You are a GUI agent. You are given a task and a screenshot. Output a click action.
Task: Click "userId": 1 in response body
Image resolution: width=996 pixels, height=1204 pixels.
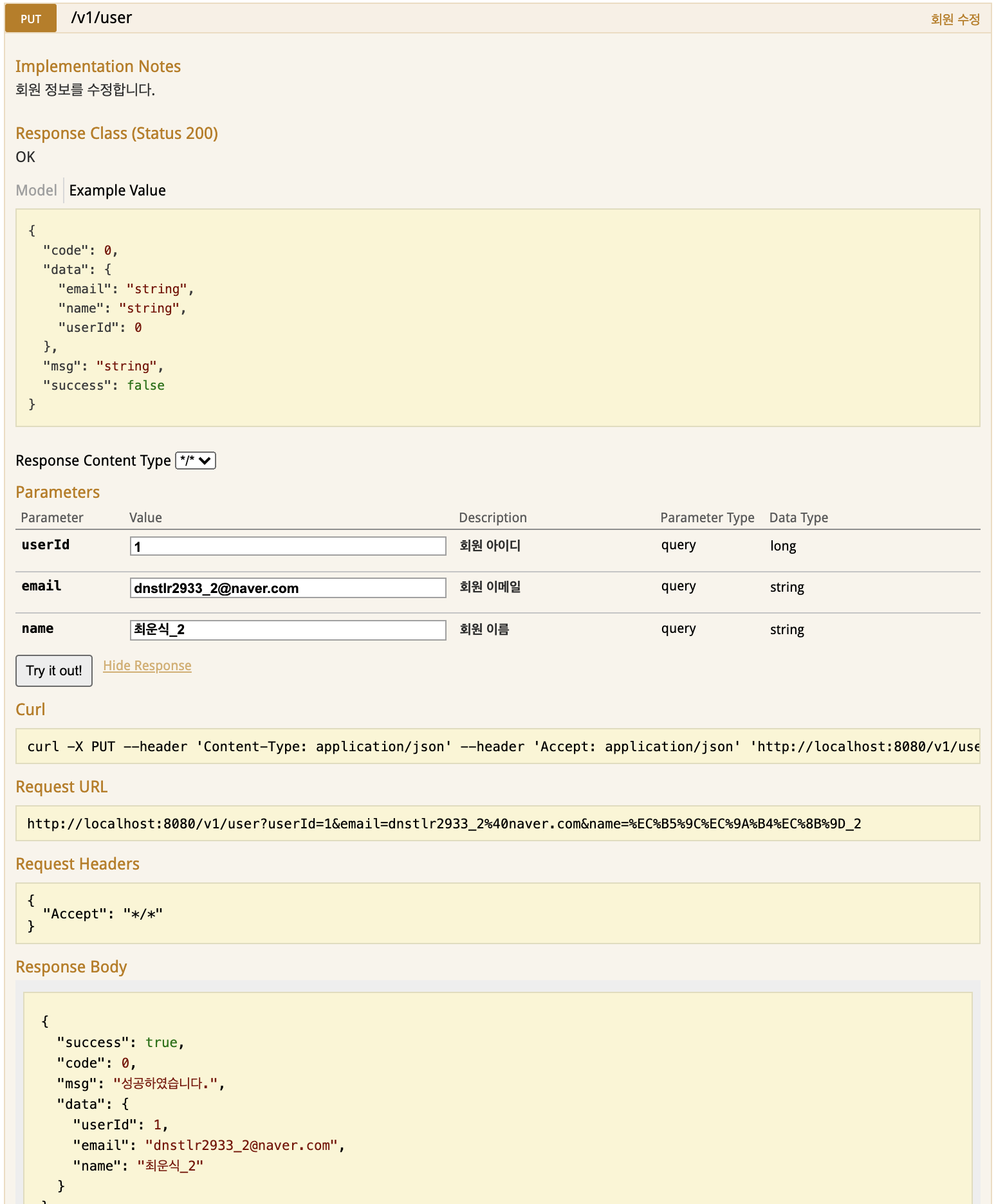click(120, 1125)
